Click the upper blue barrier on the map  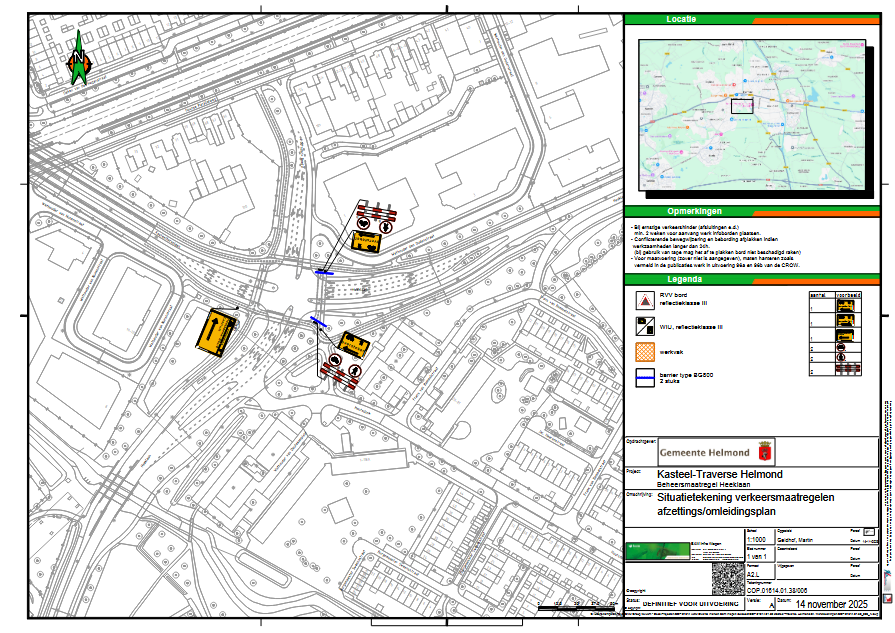click(x=325, y=271)
